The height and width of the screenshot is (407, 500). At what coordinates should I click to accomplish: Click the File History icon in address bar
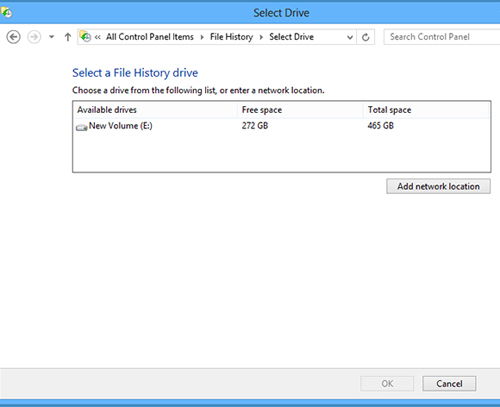(85, 37)
